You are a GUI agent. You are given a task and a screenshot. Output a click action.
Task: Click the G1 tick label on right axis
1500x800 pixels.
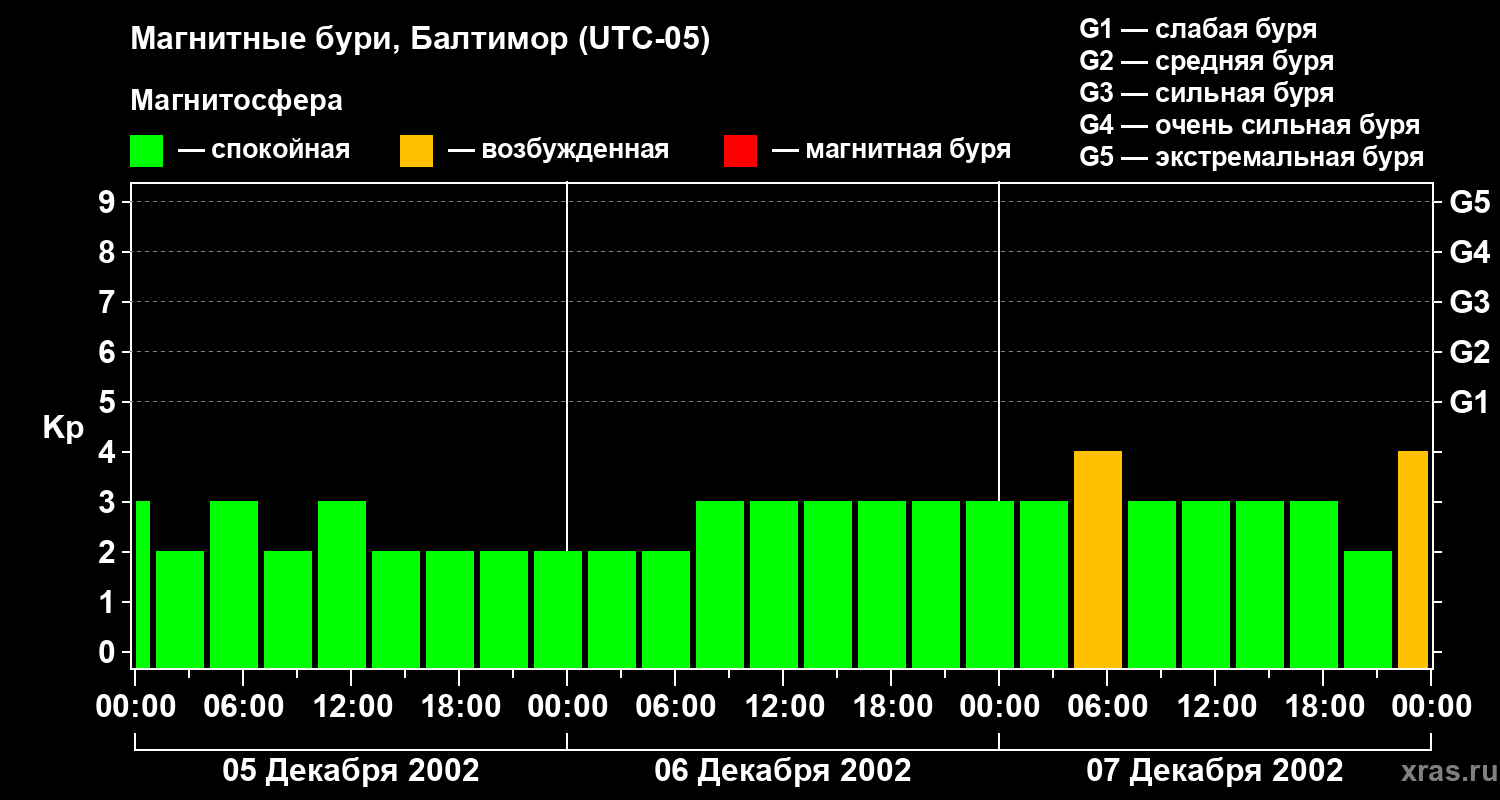click(1469, 403)
